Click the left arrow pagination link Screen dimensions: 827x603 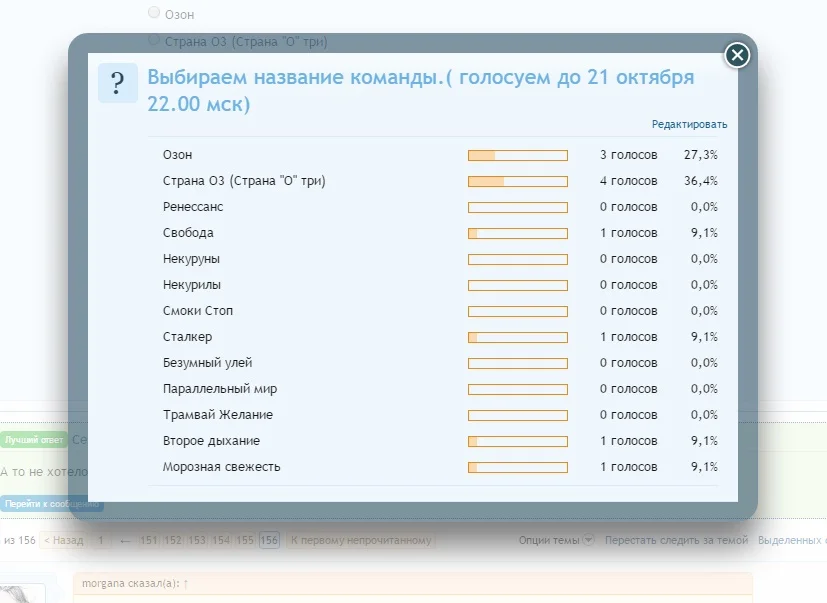pyautogui.click(x=125, y=540)
